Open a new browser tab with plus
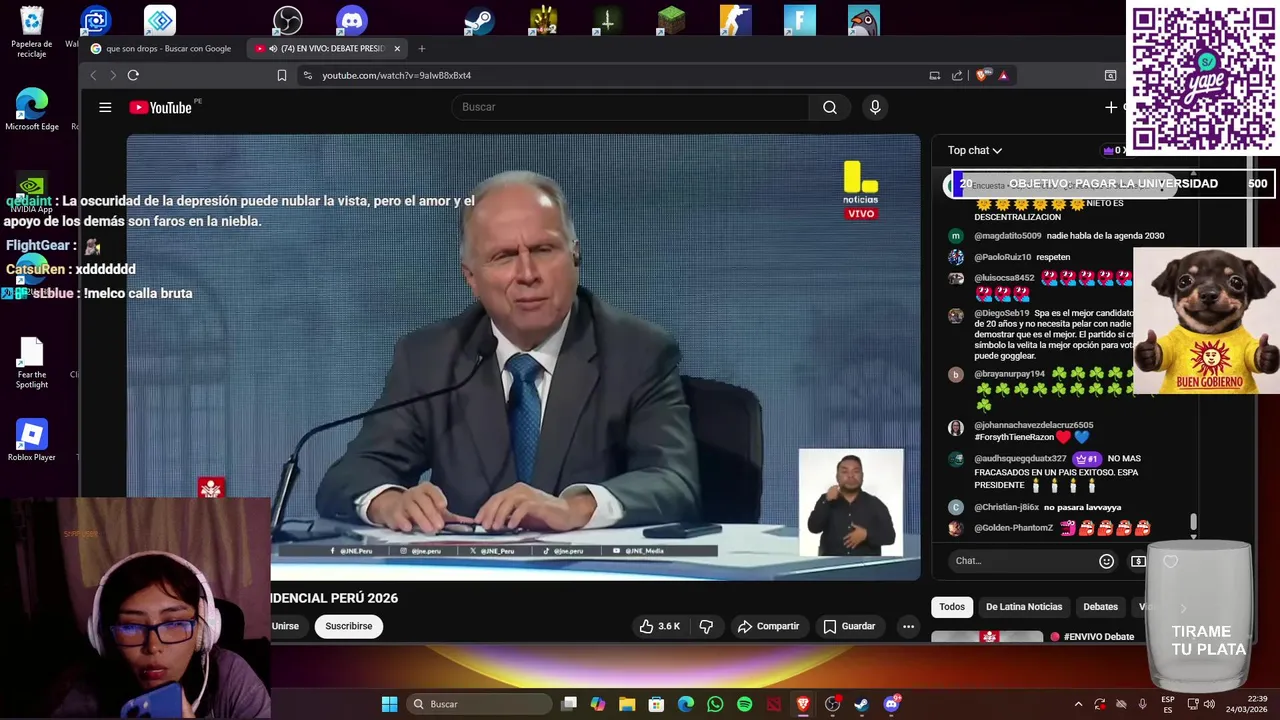This screenshot has width=1280, height=720. pos(422,48)
